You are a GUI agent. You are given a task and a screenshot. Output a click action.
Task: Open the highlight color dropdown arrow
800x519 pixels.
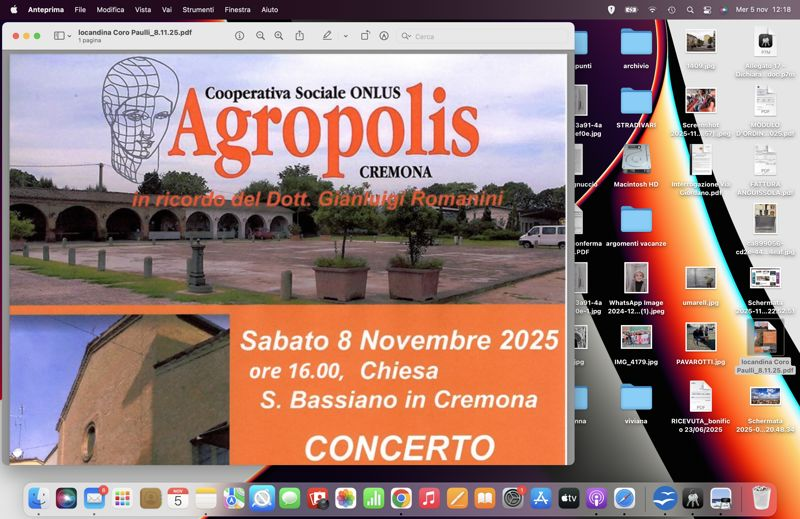346,36
